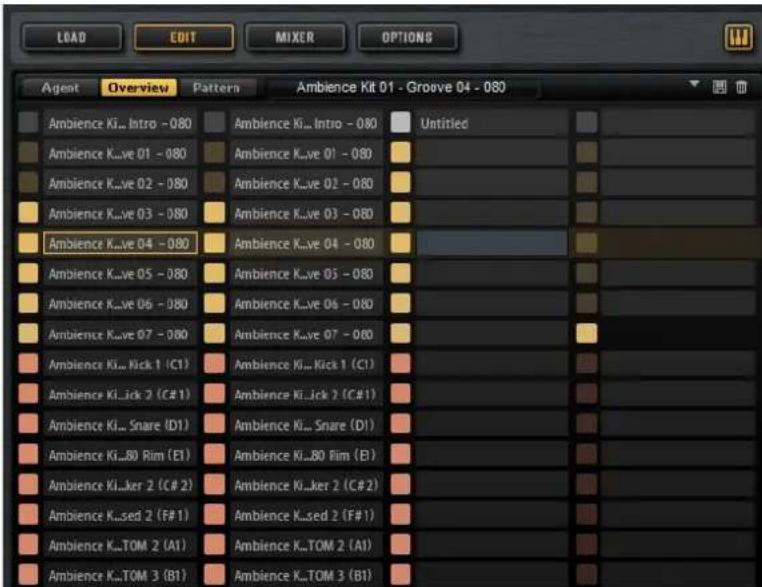Switch to the EDIT page
Viewport: 762px width, 587px height.
(184, 37)
